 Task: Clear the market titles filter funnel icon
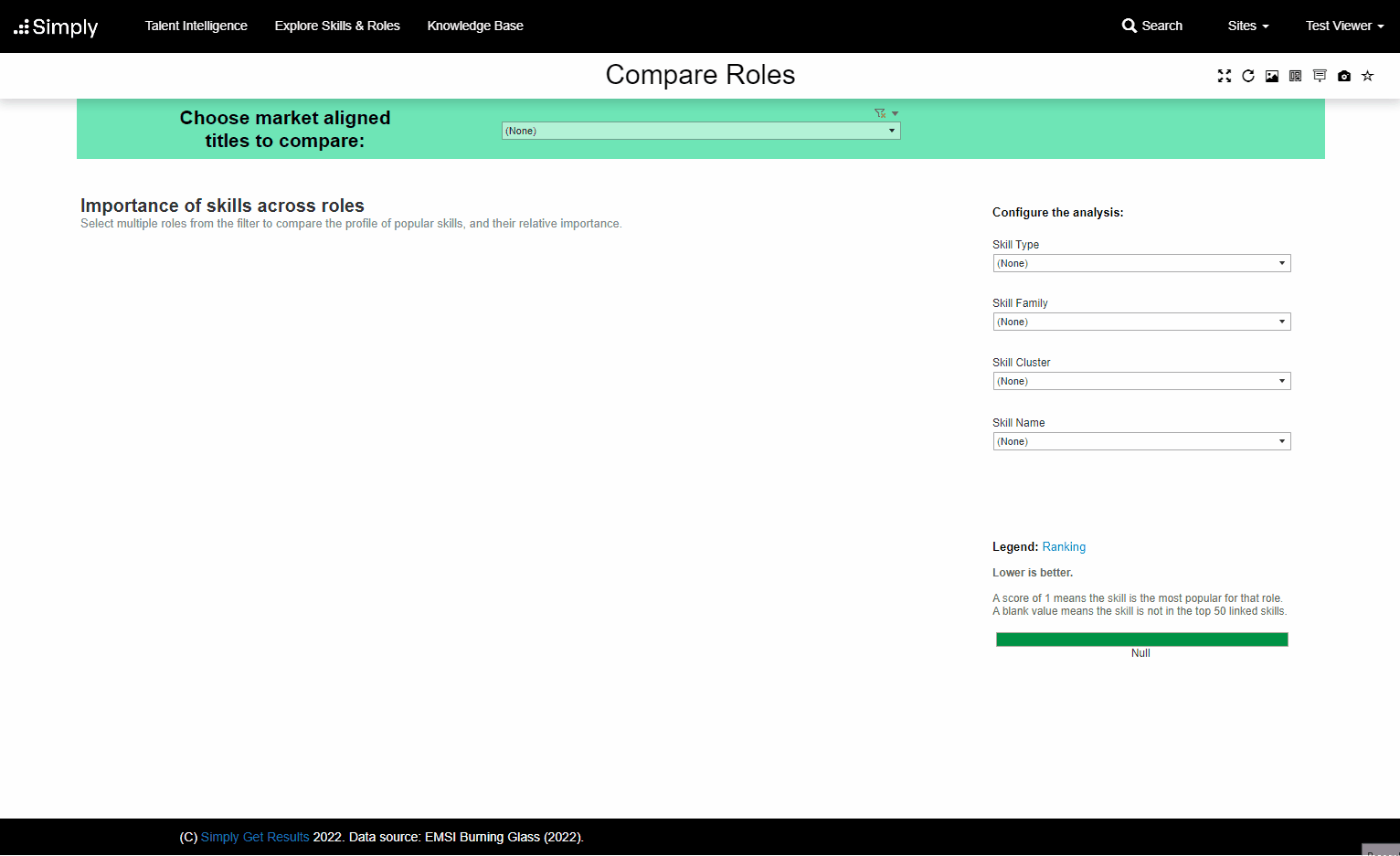point(880,113)
